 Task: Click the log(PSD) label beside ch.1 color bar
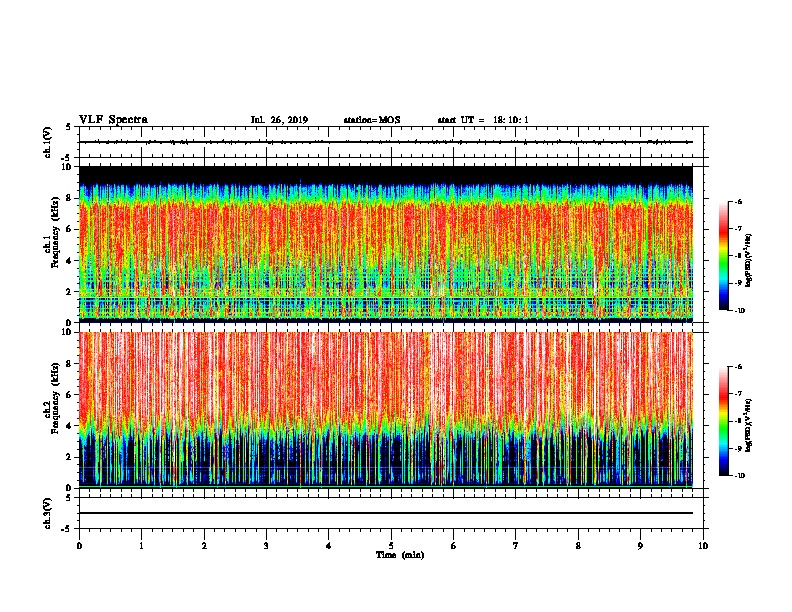pyautogui.click(x=749, y=261)
